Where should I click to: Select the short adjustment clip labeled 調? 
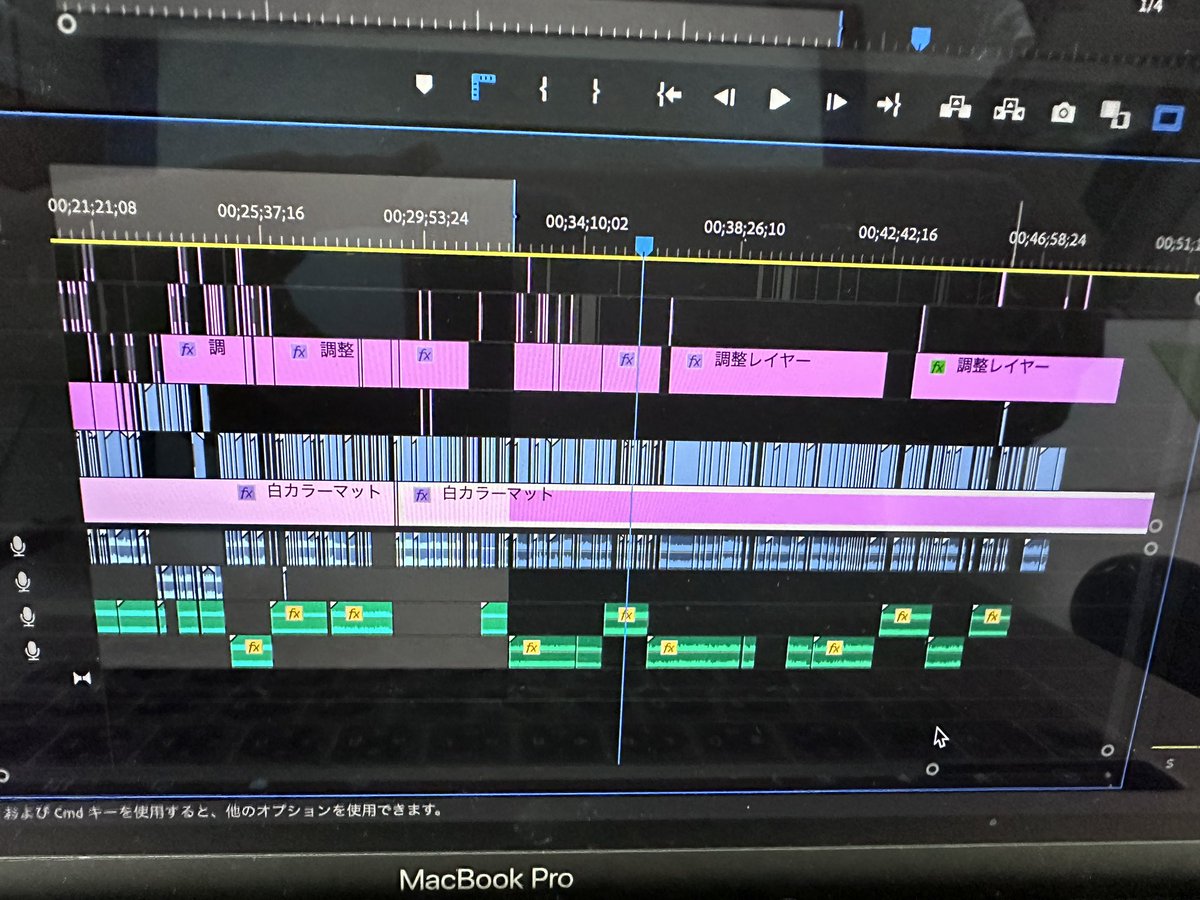[203, 358]
